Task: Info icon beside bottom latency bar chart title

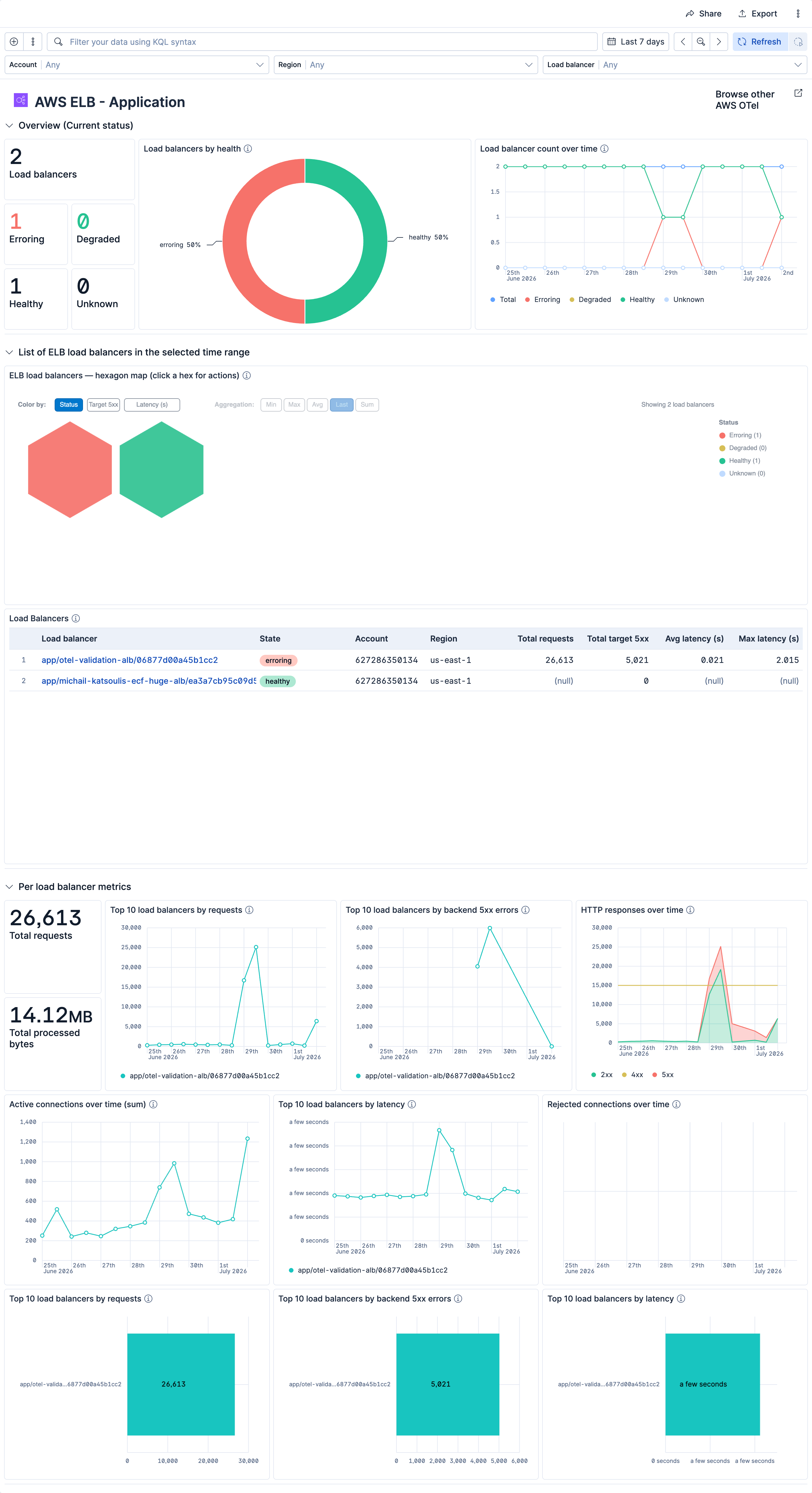Action: click(x=681, y=1299)
